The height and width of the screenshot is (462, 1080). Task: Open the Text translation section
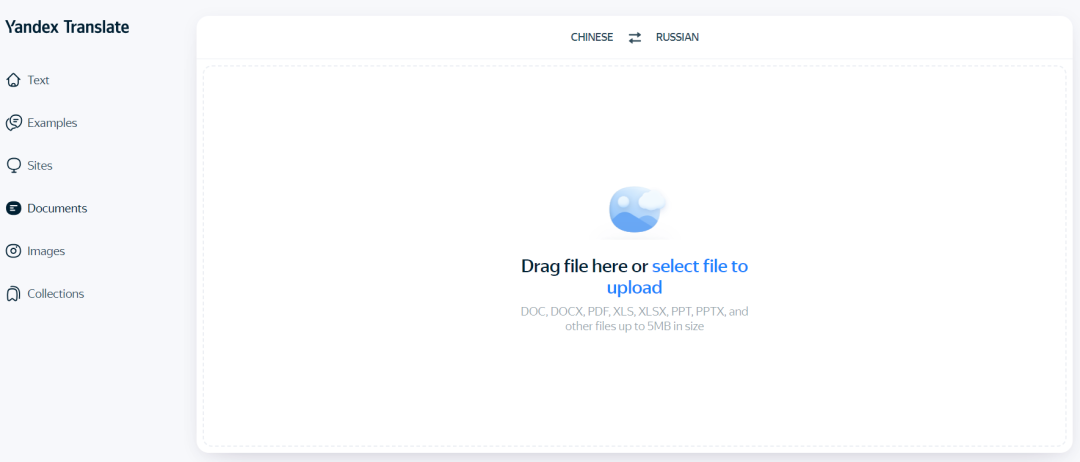[x=39, y=81]
